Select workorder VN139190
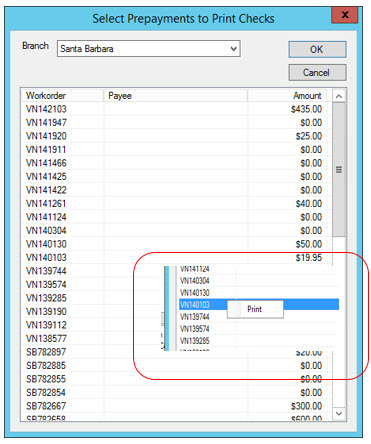Viewport: 371px width, 444px height. click(46, 312)
